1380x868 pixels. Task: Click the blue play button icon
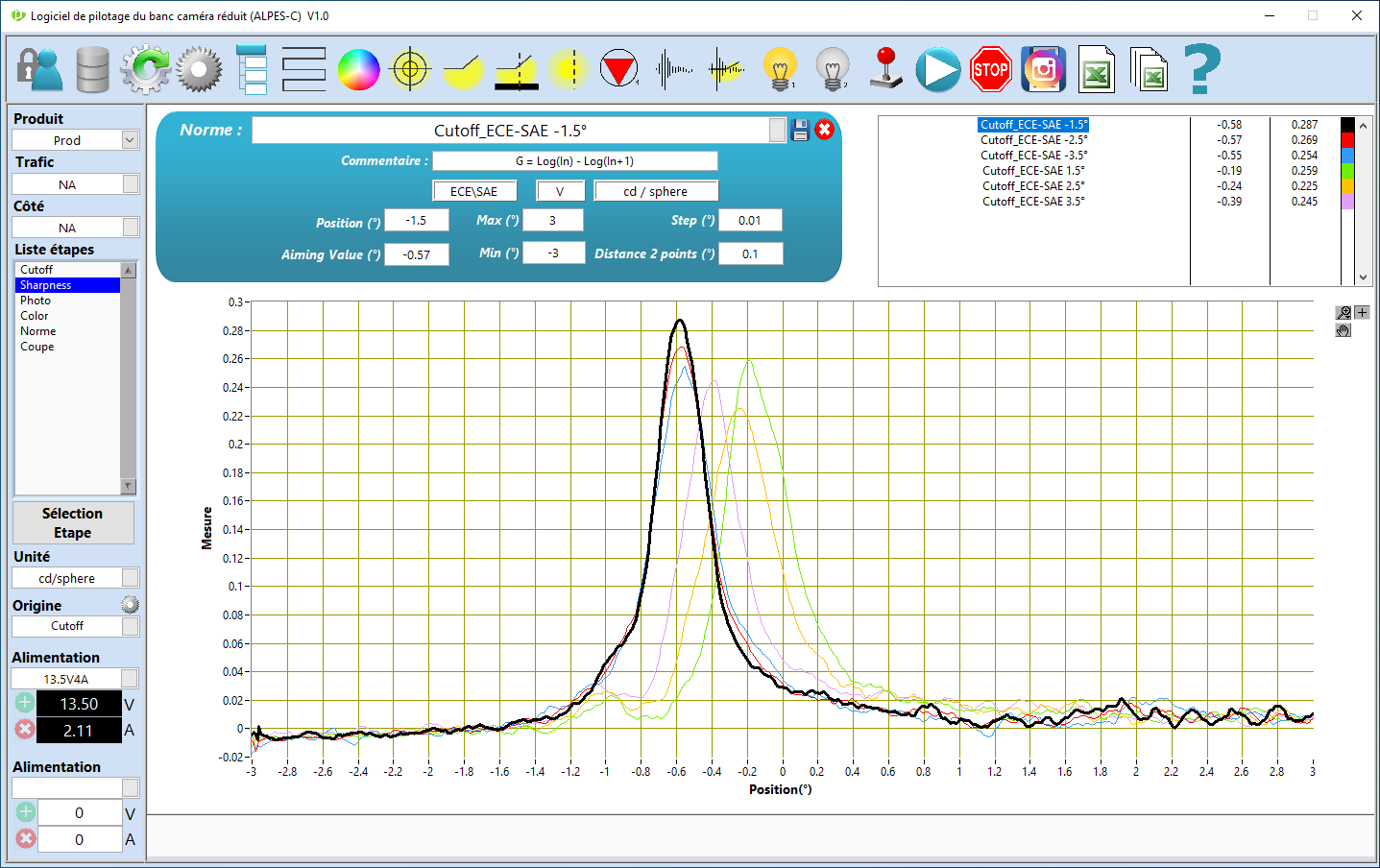click(937, 70)
